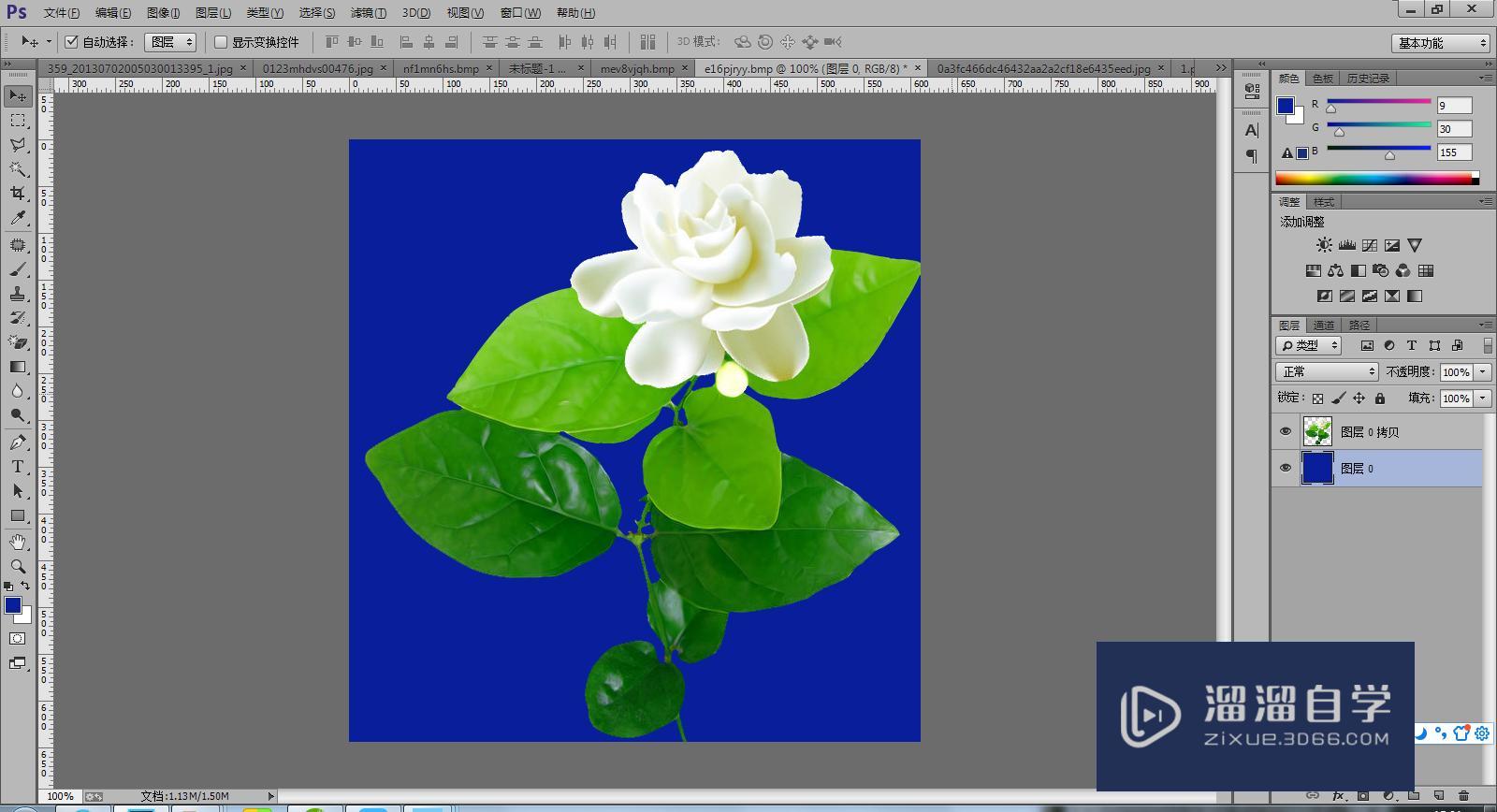This screenshot has width=1497, height=812.
Task: Switch to the 通道 tab
Action: click(x=1323, y=325)
